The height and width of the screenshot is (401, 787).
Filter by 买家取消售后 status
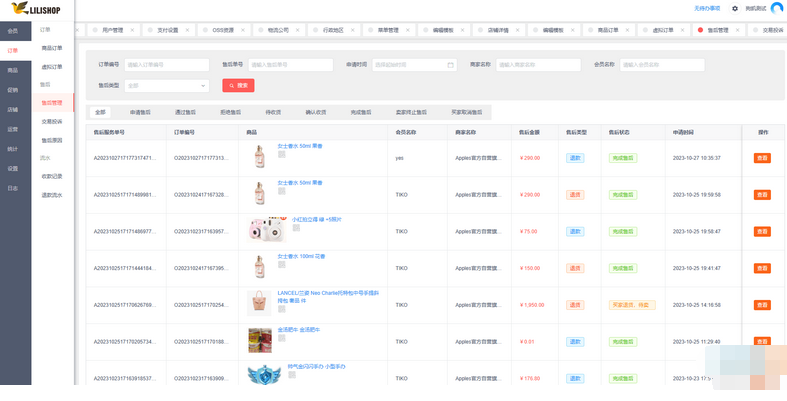tap(466, 112)
